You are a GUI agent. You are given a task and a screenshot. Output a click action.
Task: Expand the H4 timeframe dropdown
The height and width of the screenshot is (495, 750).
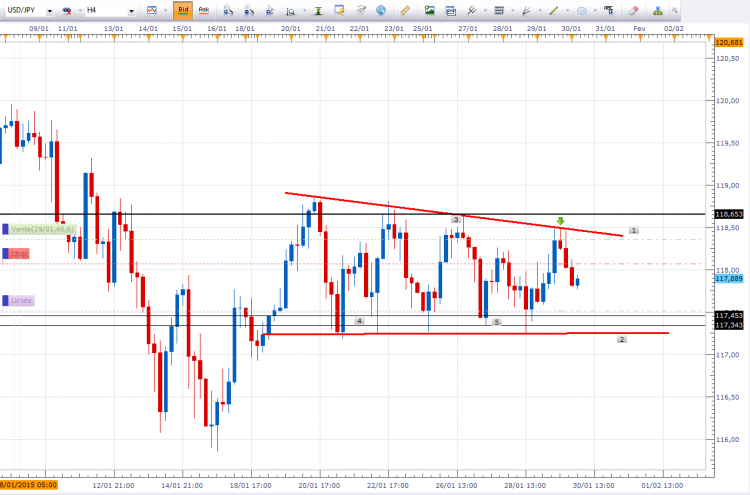tap(110, 11)
